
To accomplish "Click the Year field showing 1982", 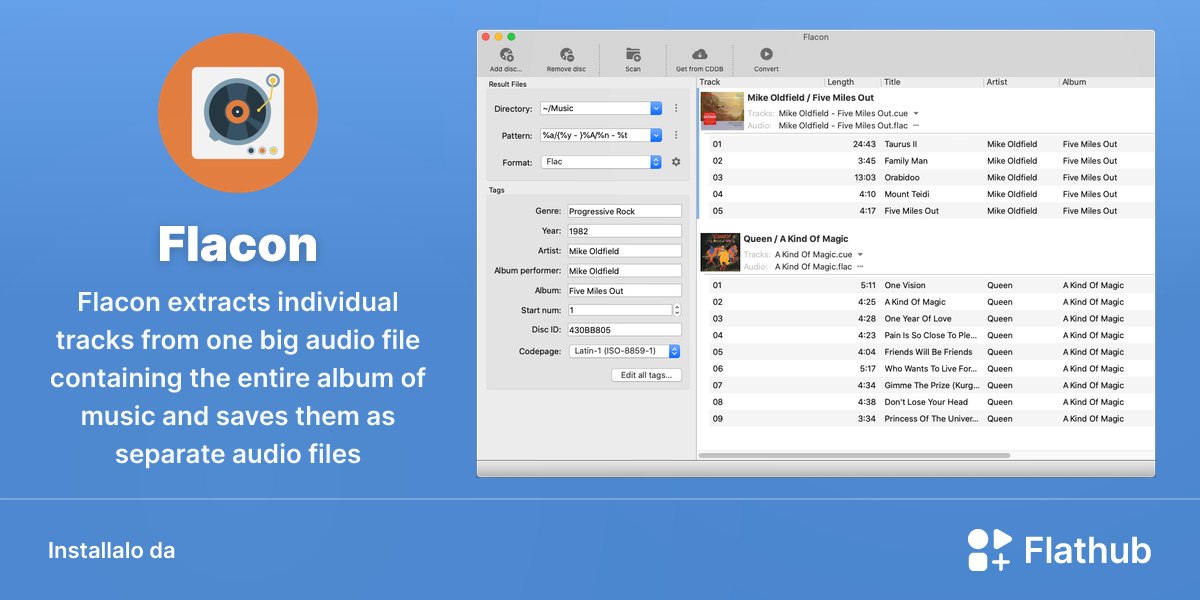I will pyautogui.click(x=624, y=231).
